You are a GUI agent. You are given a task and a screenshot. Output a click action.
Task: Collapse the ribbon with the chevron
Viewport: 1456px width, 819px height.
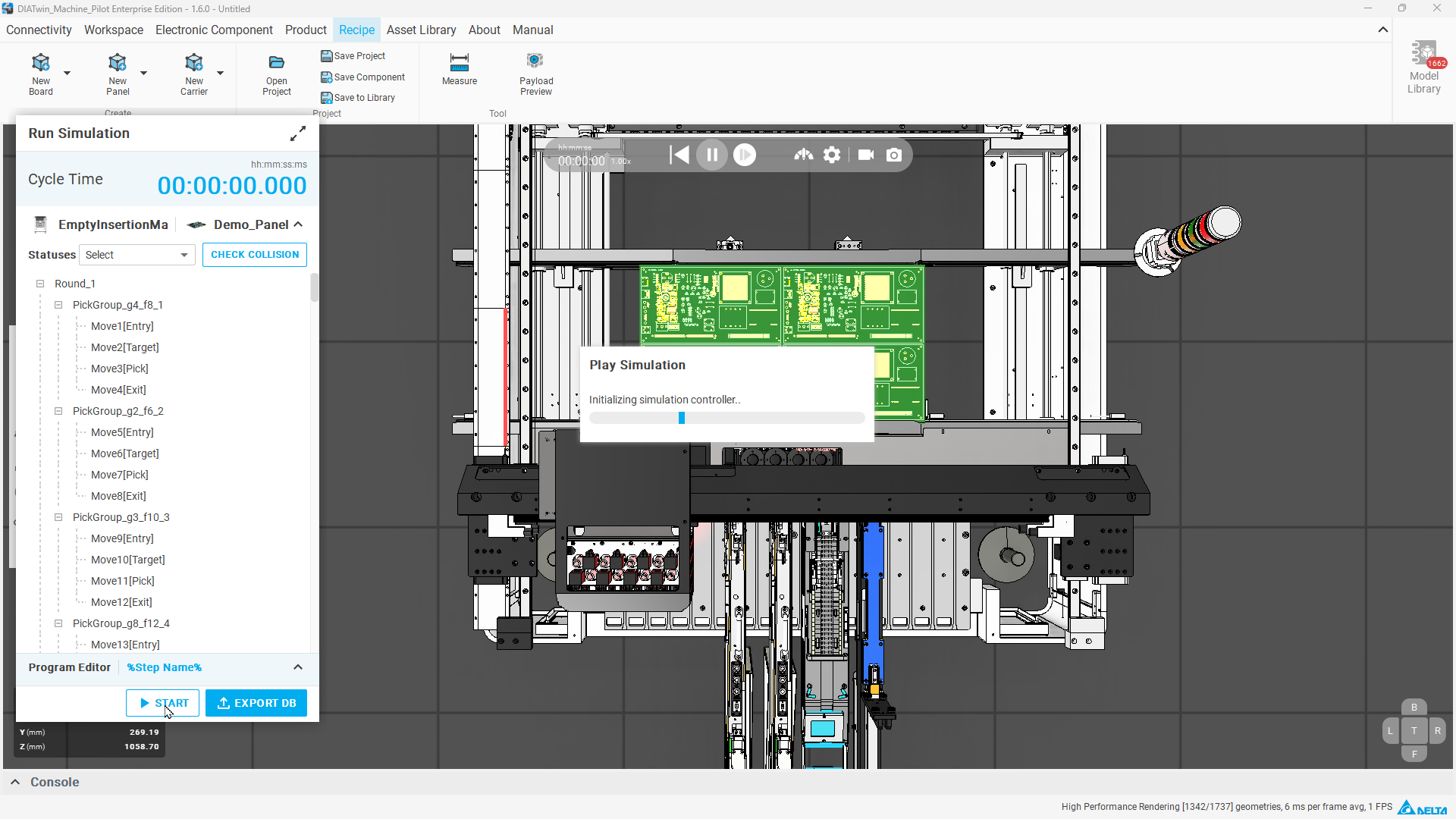[1383, 30]
